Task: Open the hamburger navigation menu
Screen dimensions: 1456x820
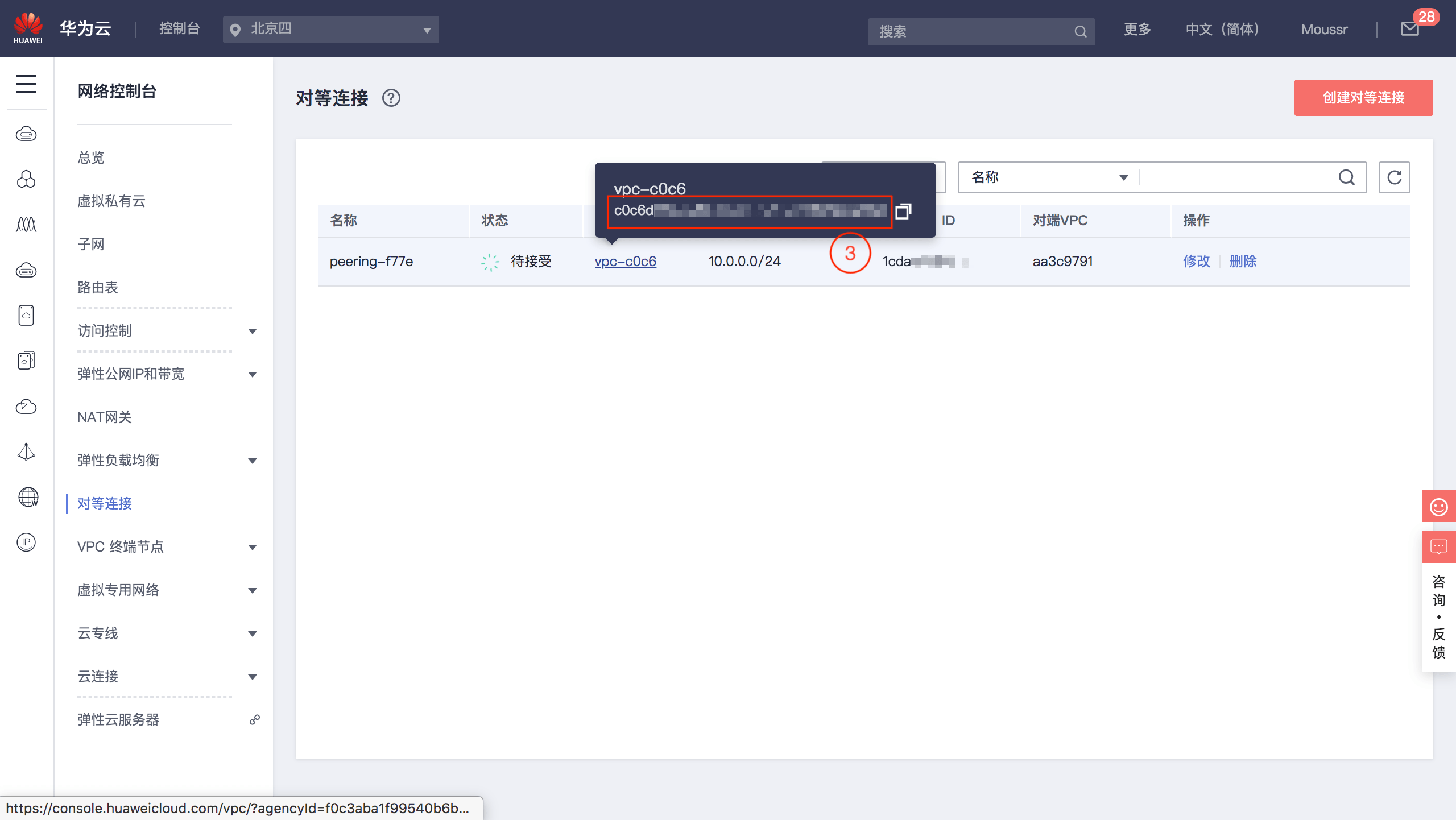Action: 26,84
